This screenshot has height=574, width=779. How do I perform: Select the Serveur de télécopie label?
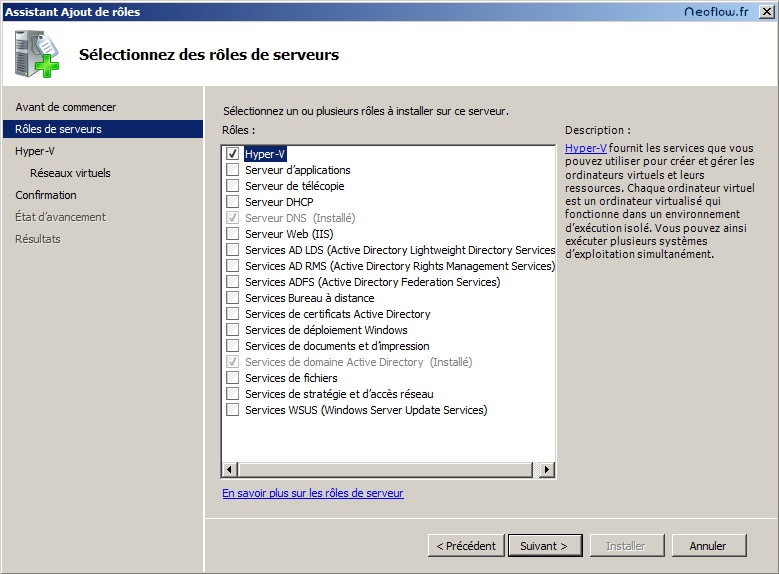click(x=295, y=186)
